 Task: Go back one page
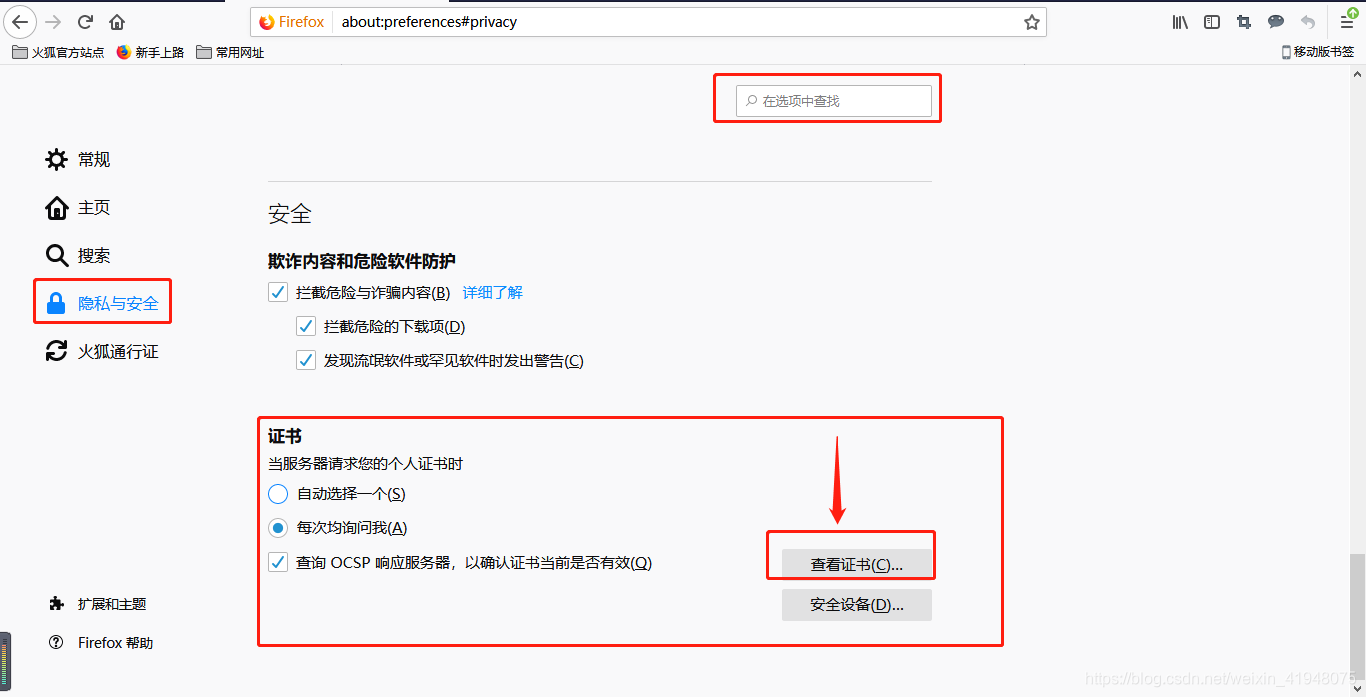tap(21, 21)
